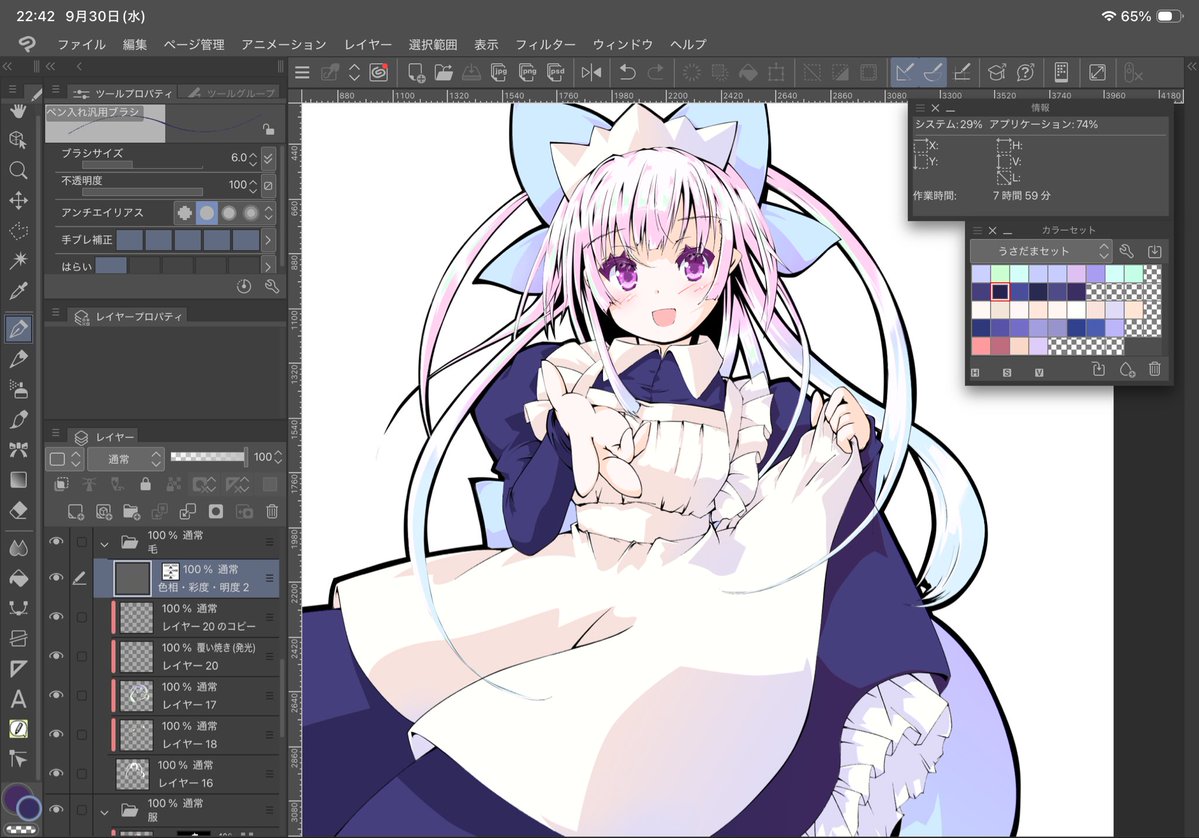Open blending mode 通常 dropdown
This screenshot has height=838, width=1199.
[x=126, y=459]
